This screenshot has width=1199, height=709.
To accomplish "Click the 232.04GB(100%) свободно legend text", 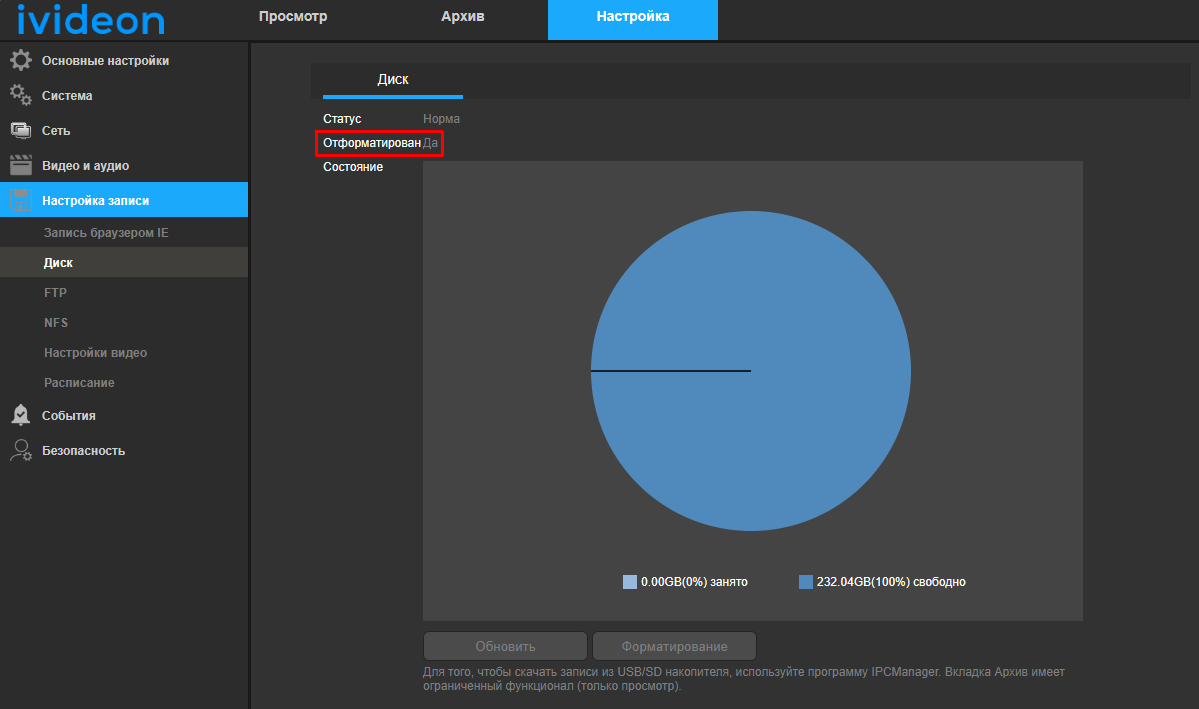I will tap(891, 582).
